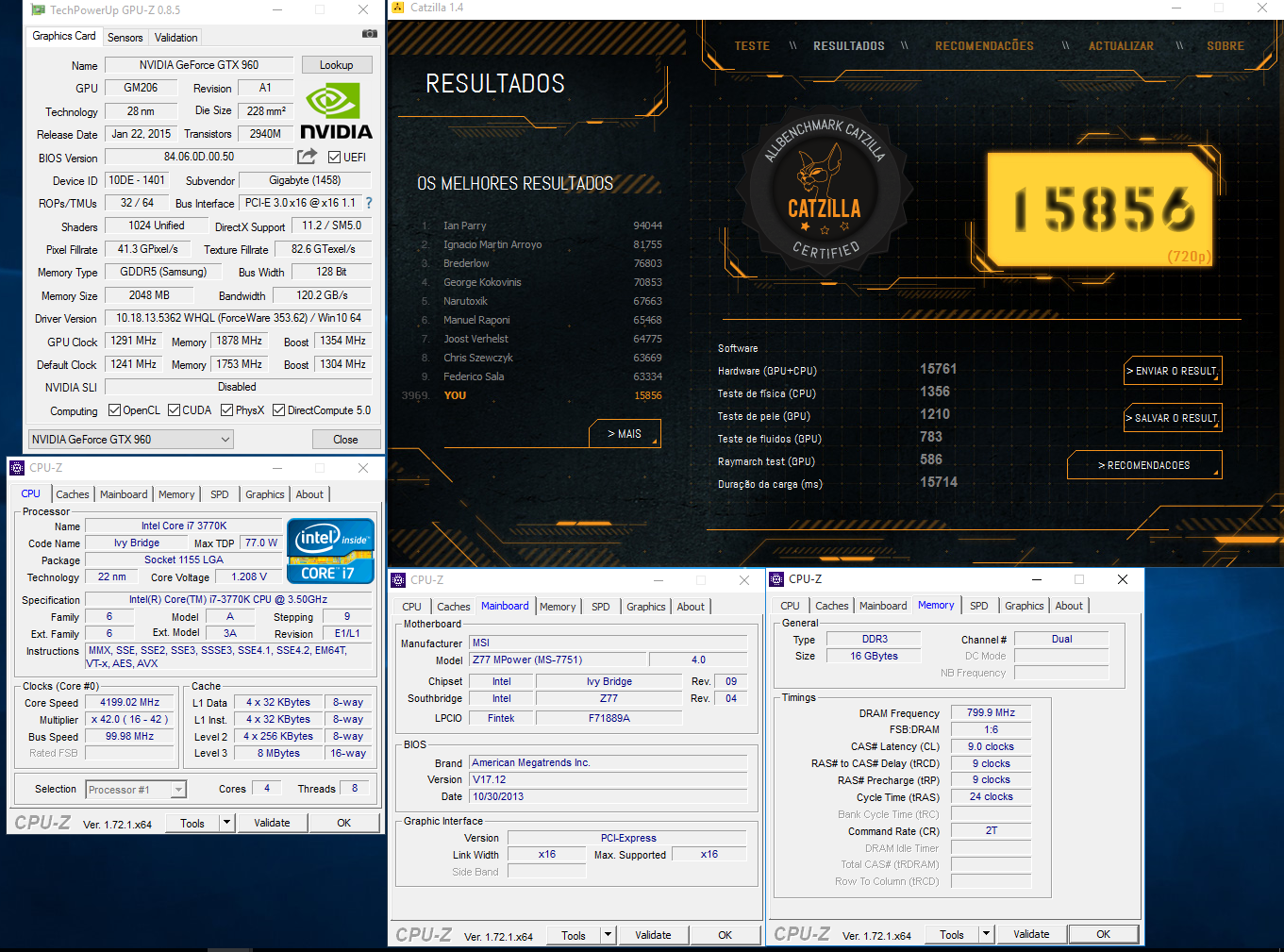Screen dimensions: 1284x952
Task: Click the GPU Name field NVIDIA GeForce GTX 960
Action: (x=199, y=65)
